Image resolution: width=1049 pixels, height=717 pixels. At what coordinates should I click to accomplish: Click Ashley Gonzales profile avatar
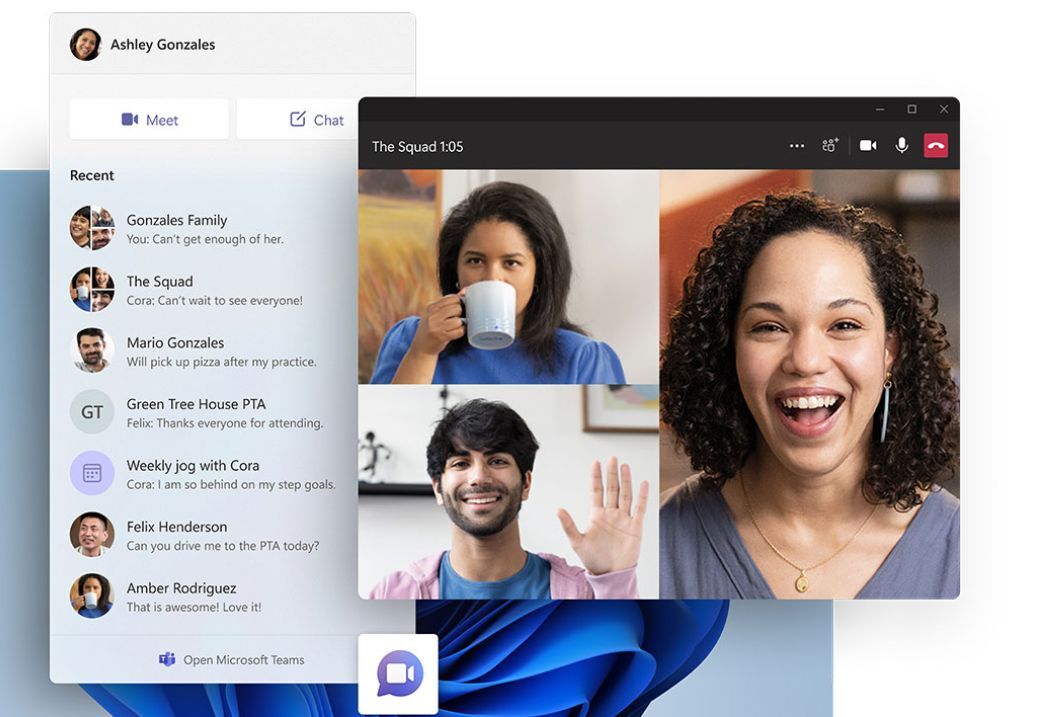click(86, 44)
